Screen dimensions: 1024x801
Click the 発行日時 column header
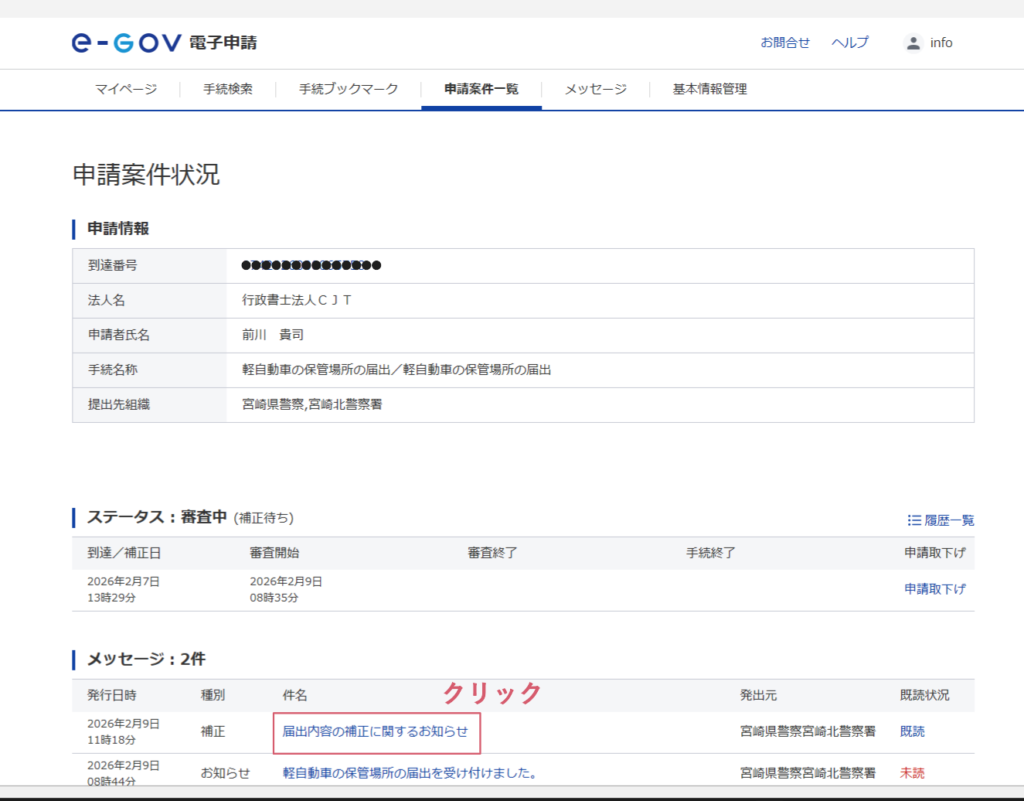[111, 695]
